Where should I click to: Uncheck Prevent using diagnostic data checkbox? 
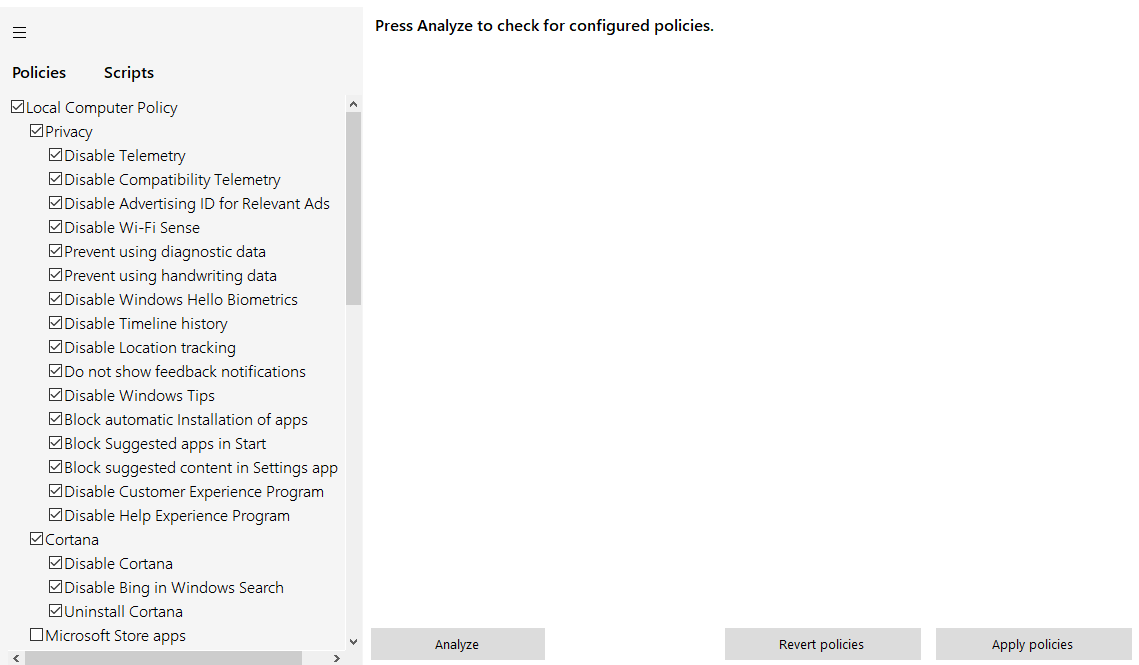55,251
